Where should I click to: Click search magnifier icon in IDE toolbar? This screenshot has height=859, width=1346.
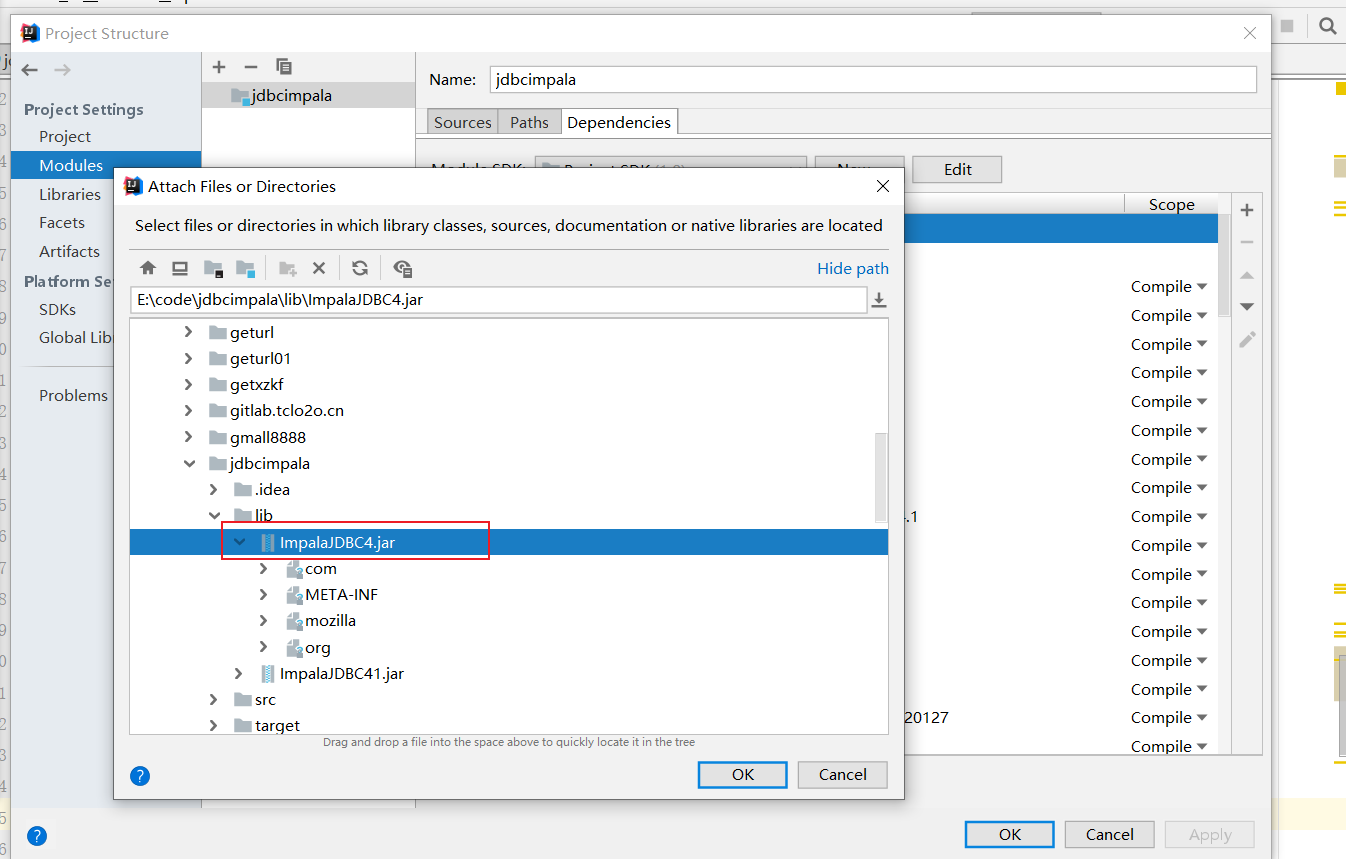[1327, 27]
